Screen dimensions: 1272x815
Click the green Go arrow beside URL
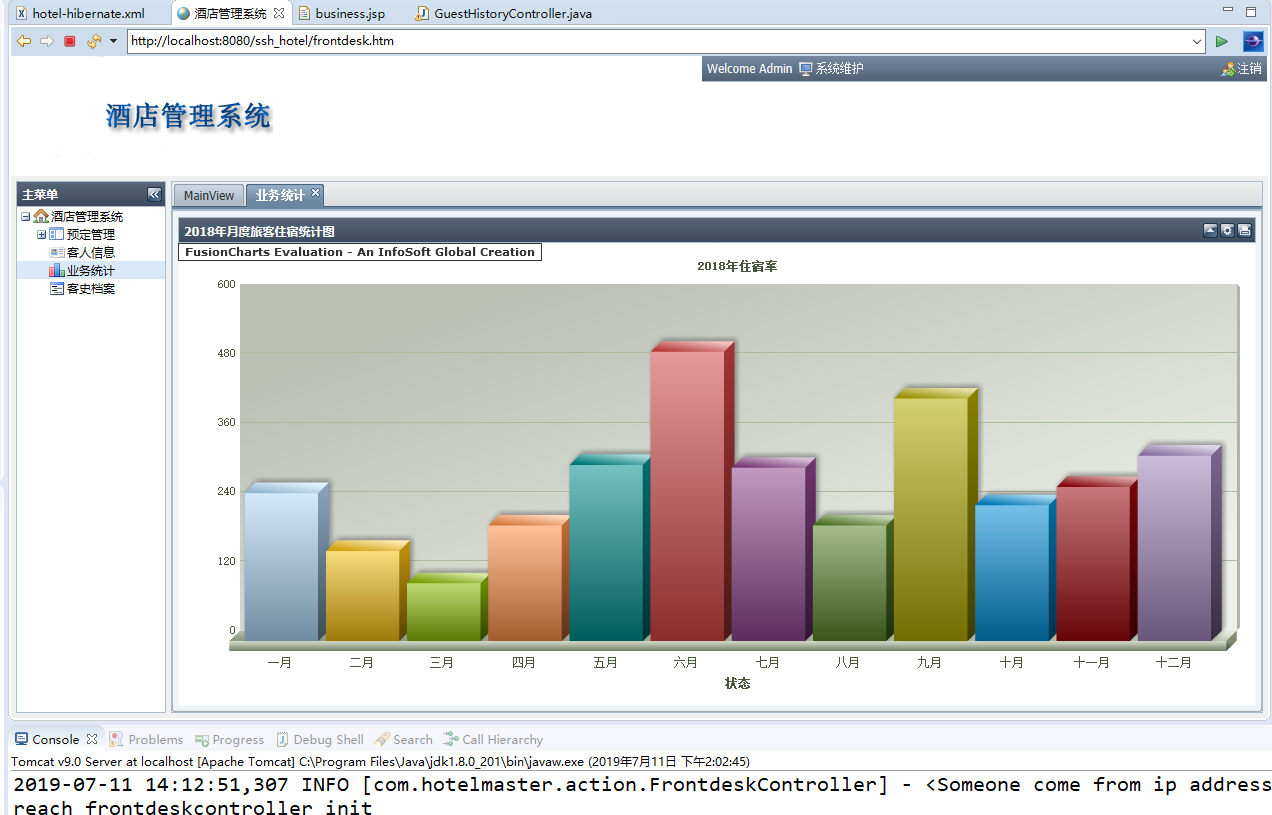(x=1222, y=41)
